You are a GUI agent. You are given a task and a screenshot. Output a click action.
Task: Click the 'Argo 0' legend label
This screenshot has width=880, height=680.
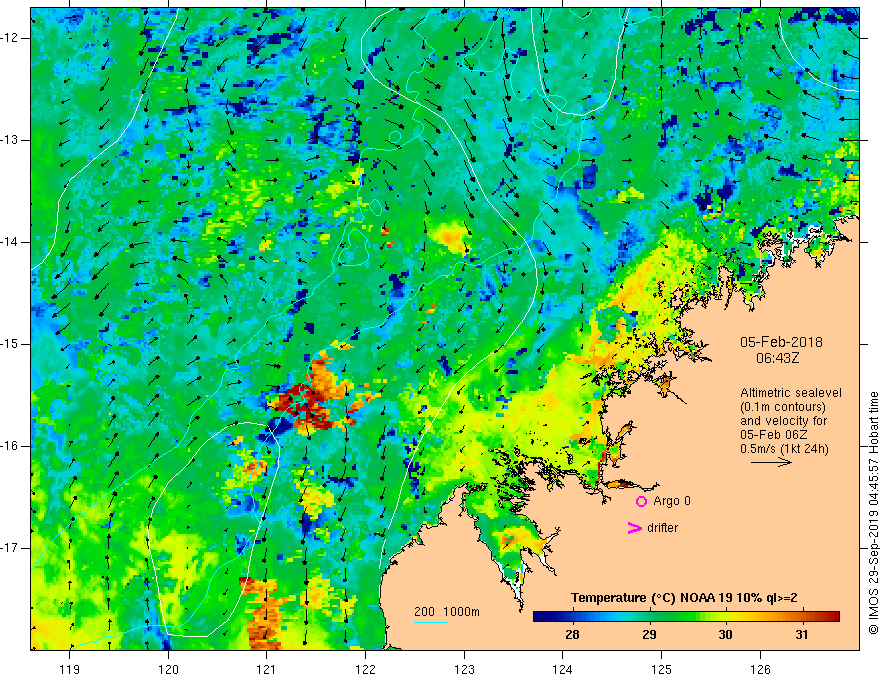[672, 501]
